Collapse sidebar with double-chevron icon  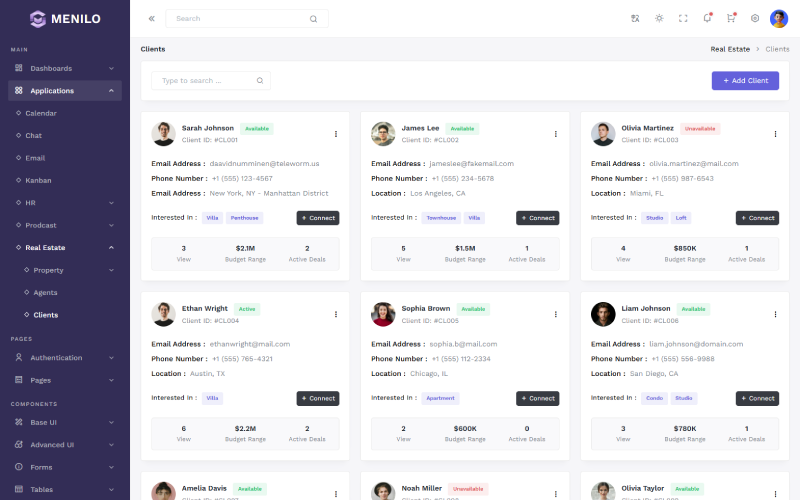point(152,18)
